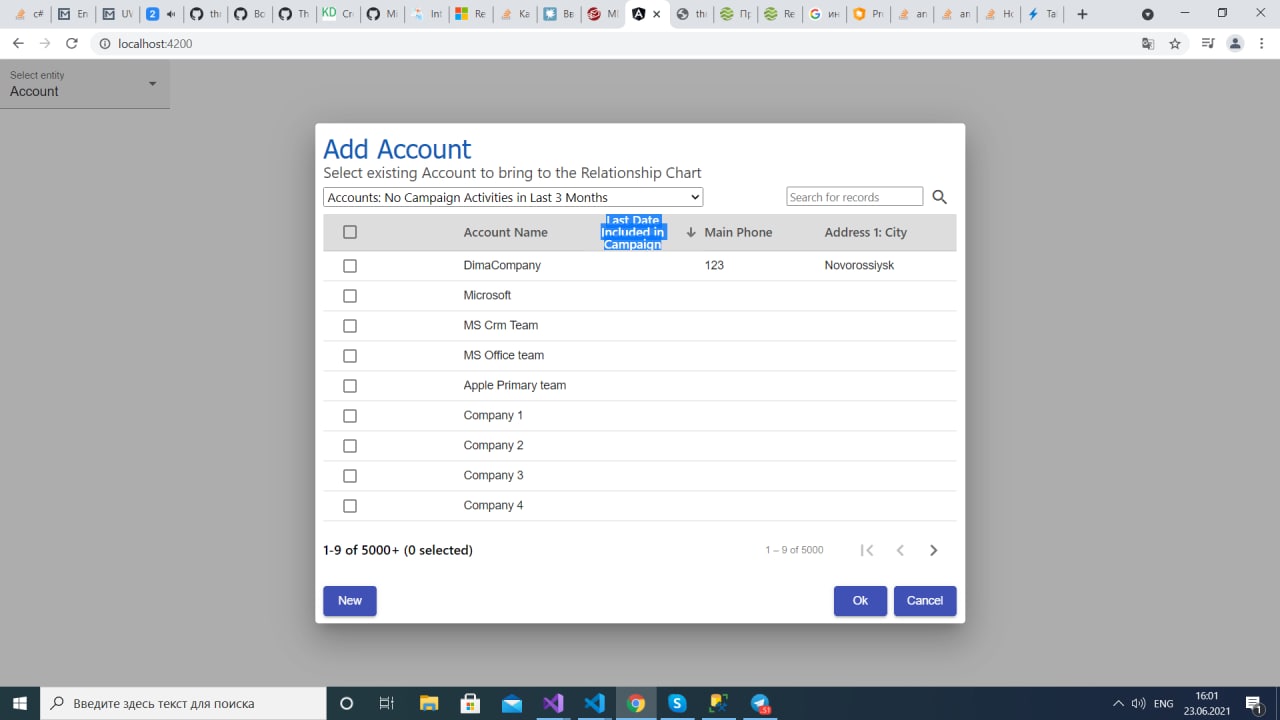This screenshot has height=720, width=1280.
Task: Switch to the Google browser tab
Action: coord(824,14)
